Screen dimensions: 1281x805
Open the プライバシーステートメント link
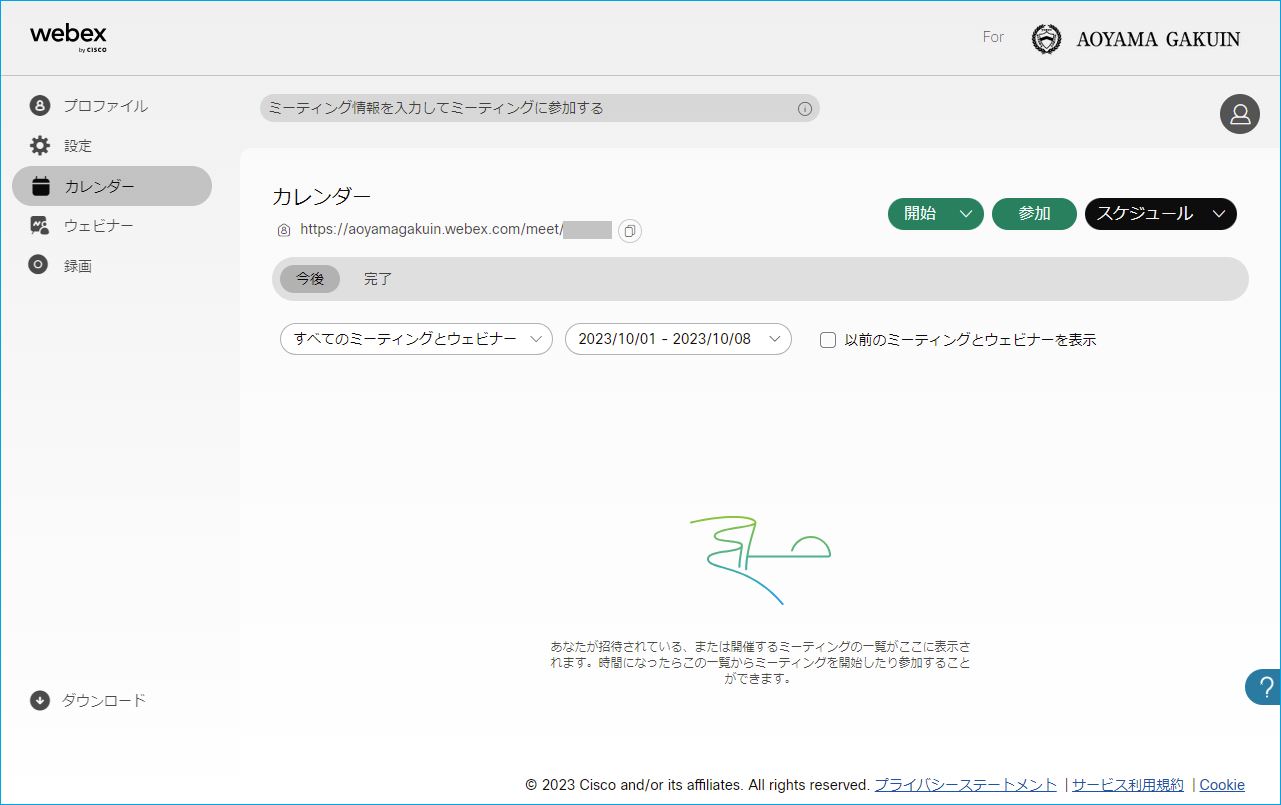click(x=965, y=785)
